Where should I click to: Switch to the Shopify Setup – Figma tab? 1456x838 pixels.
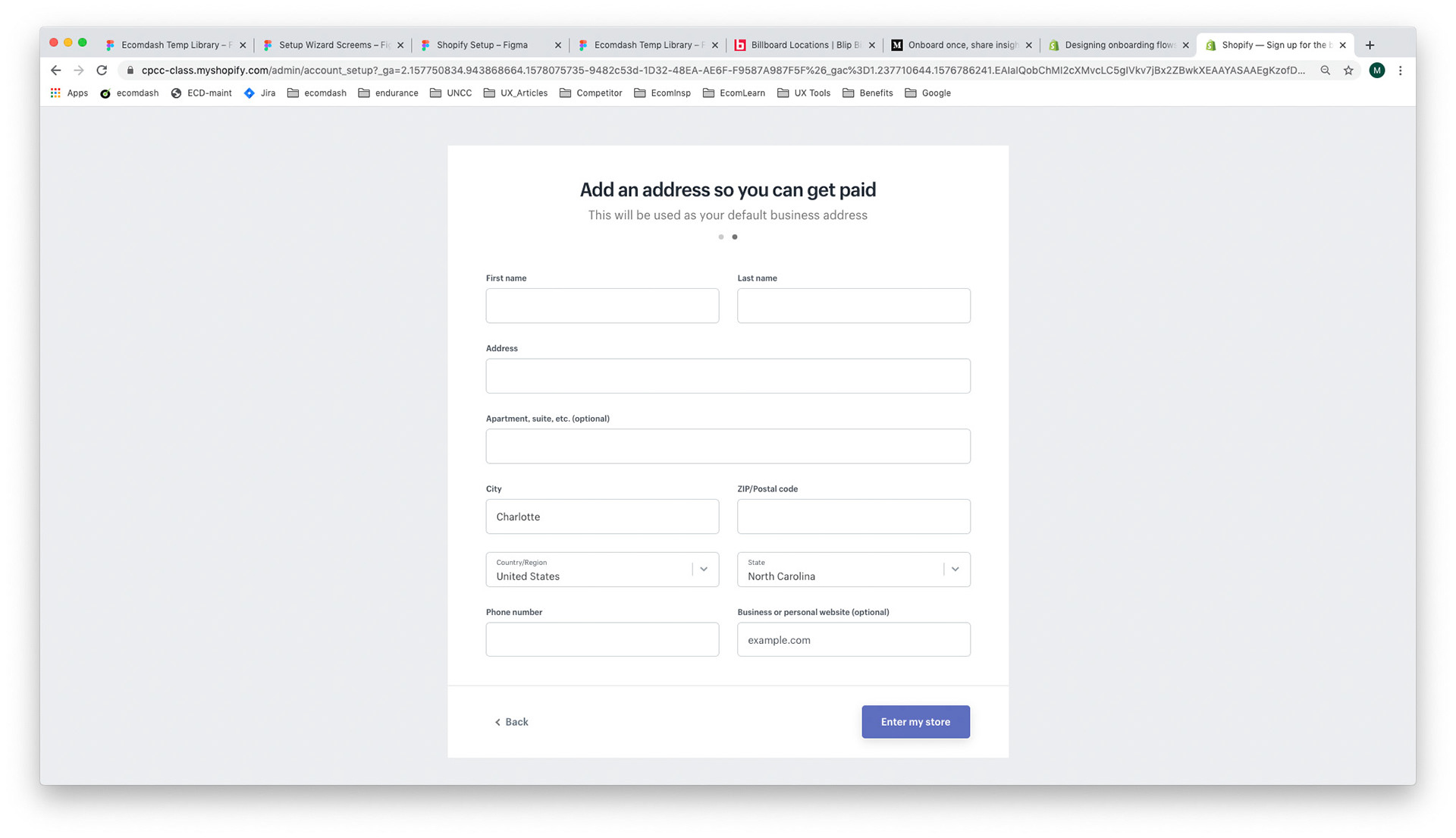coord(482,46)
